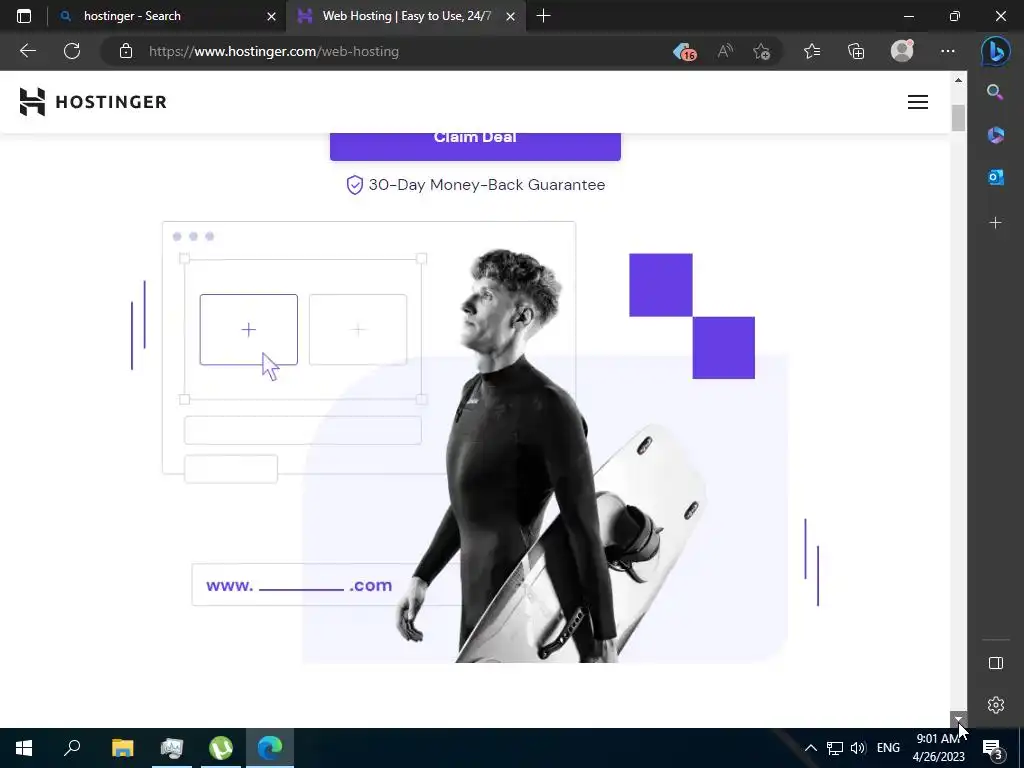Click page scrollbar up arrow
This screenshot has width=1024, height=768.
(x=958, y=80)
